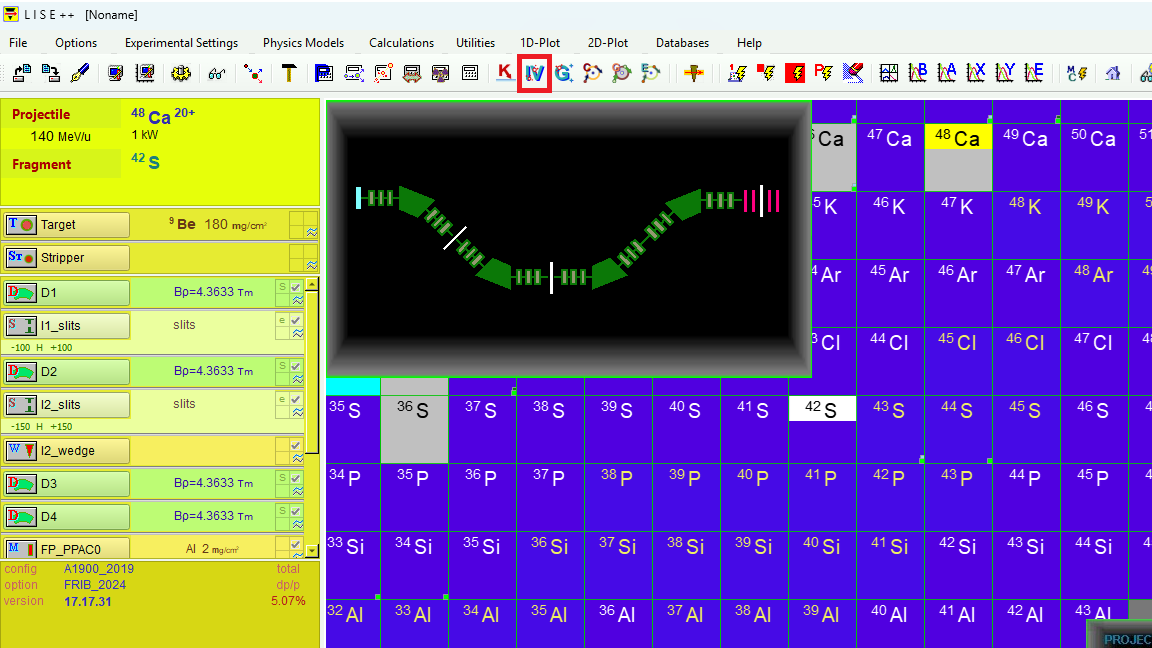This screenshot has width=1152, height=648.
Task: Click the Target block button
Action: [67, 225]
